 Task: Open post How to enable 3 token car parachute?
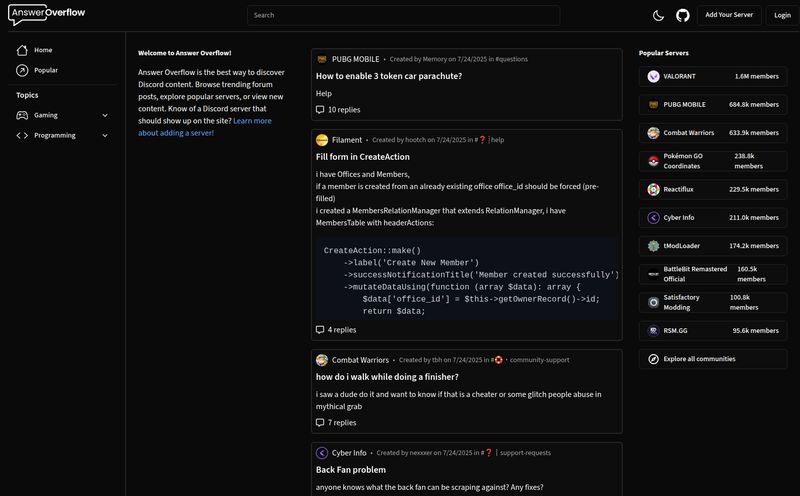click(x=389, y=76)
